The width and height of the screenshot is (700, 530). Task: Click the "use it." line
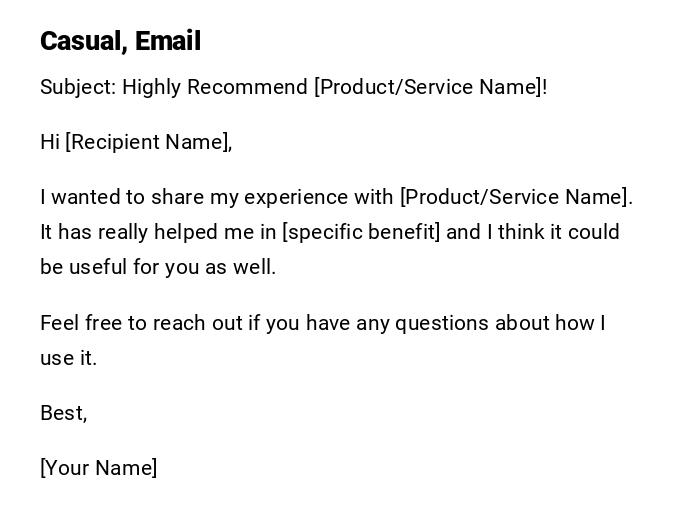[x=68, y=358]
